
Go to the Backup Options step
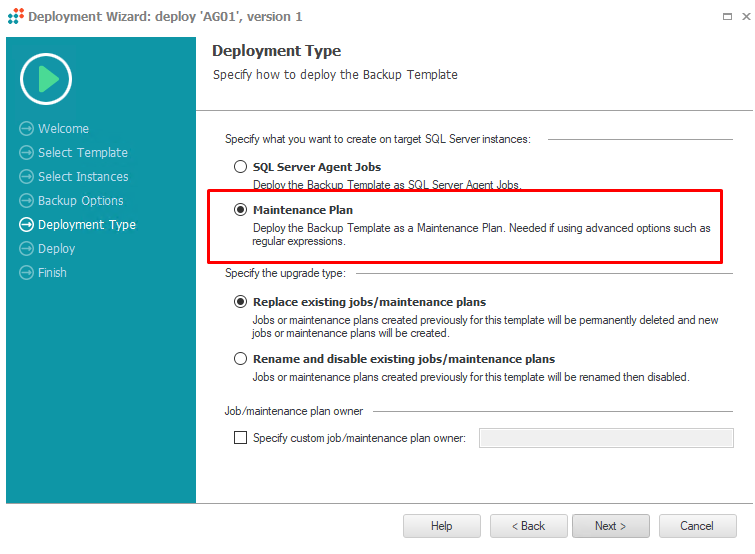point(80,201)
